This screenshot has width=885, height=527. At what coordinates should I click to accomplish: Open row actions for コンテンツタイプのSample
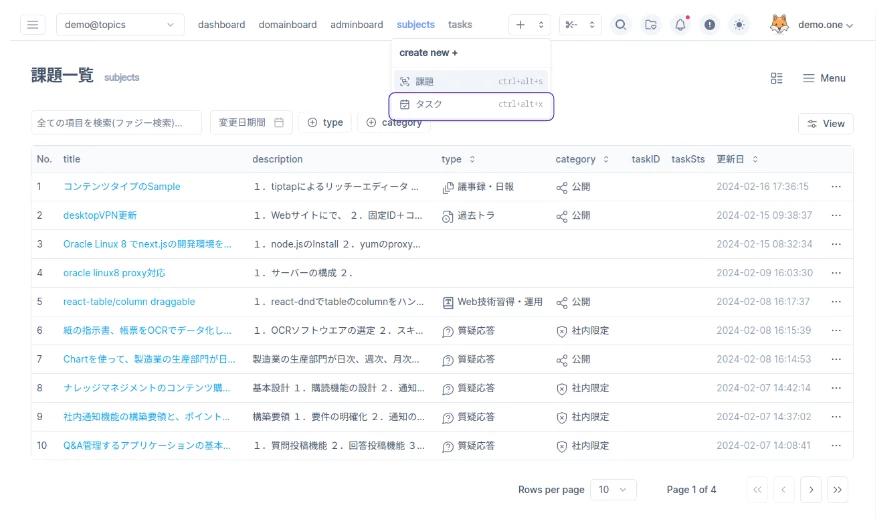click(x=836, y=187)
